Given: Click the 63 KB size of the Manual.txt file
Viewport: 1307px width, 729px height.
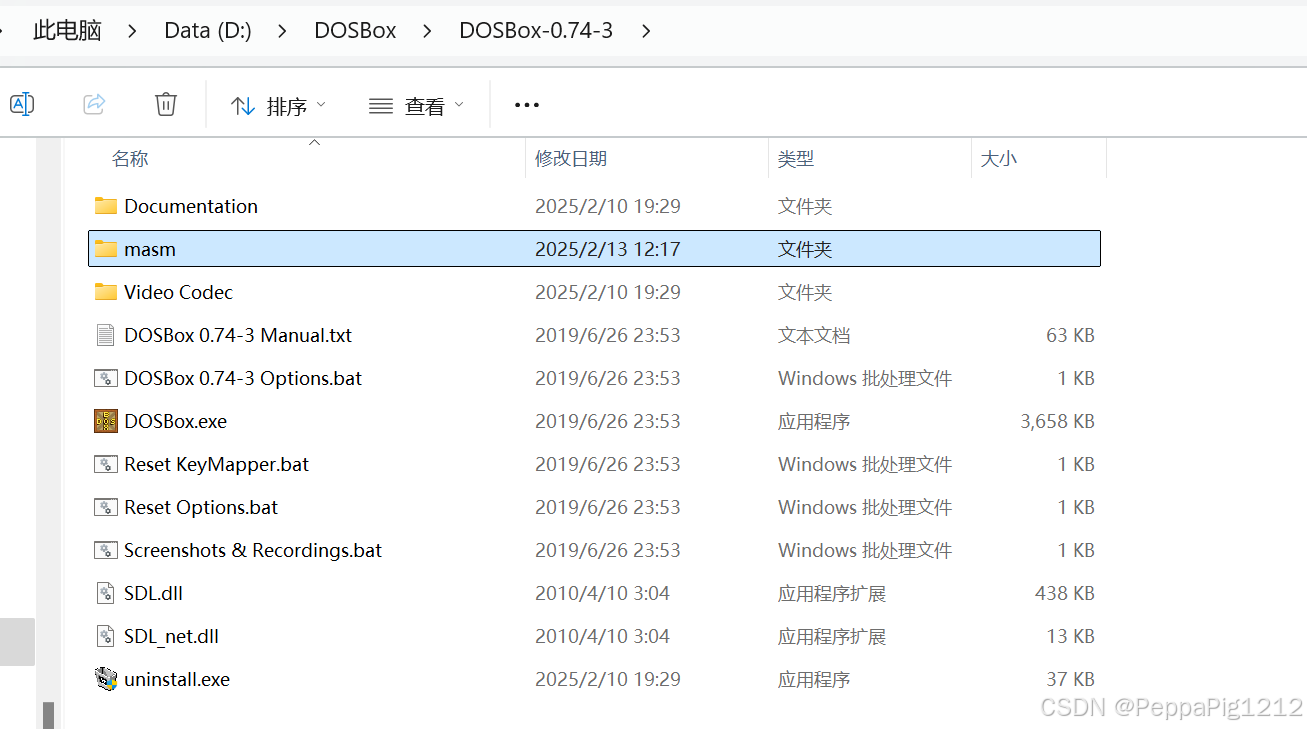Looking at the screenshot, I should pos(1070,335).
